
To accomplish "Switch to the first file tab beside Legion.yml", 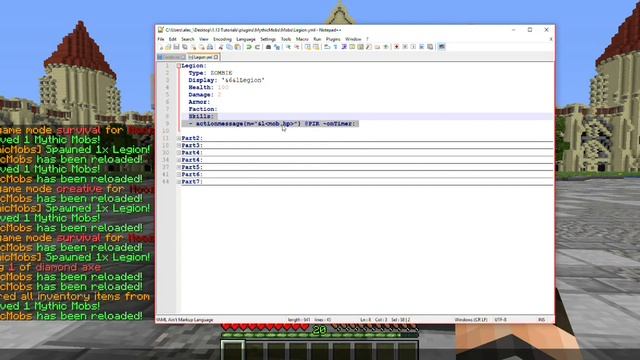I will [172, 57].
